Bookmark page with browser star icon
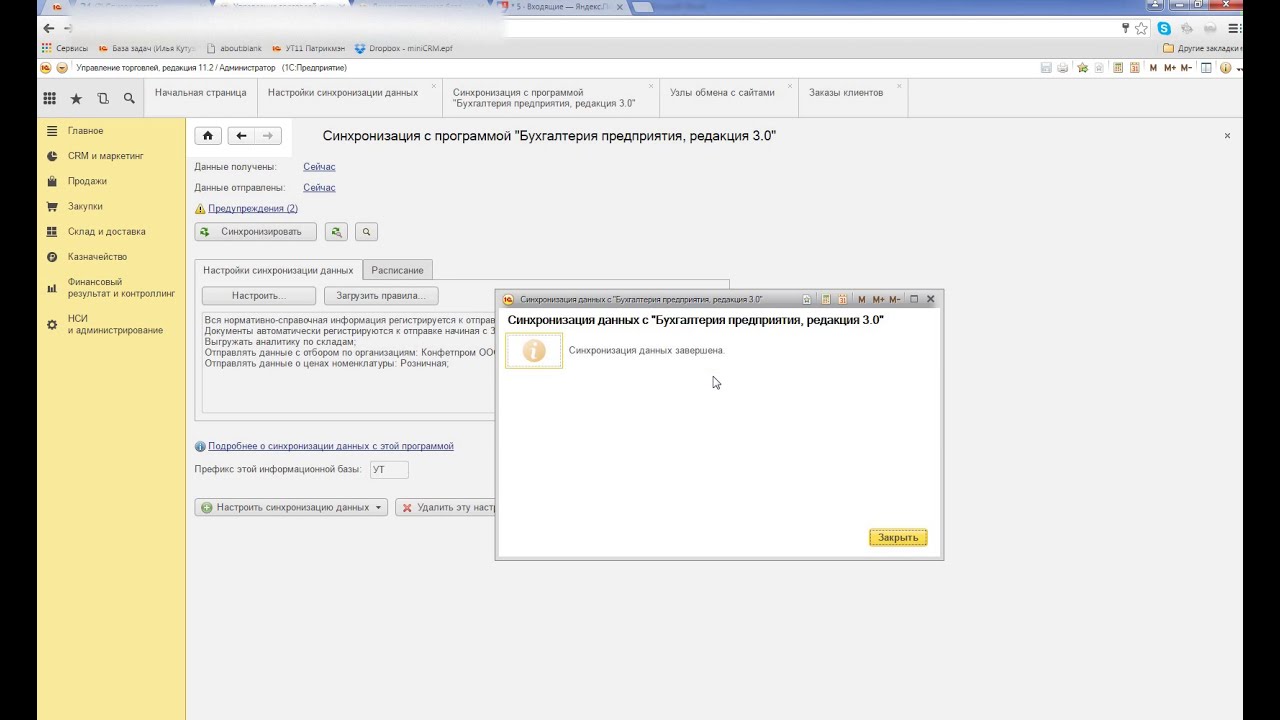The image size is (1280, 720). coord(1141,28)
